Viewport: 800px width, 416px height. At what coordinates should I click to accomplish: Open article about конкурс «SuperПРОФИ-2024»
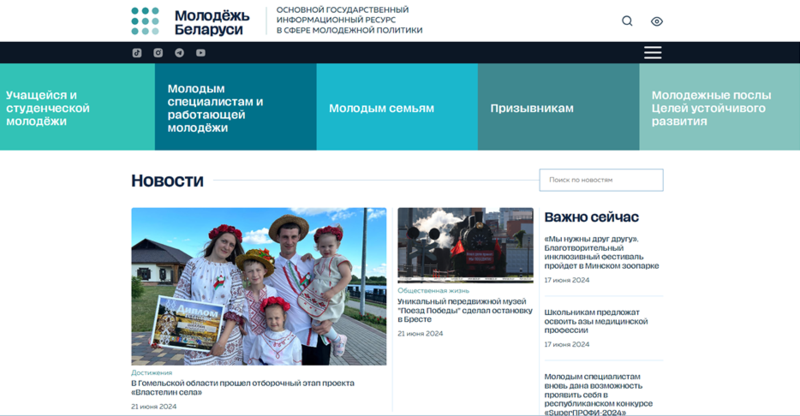598,395
